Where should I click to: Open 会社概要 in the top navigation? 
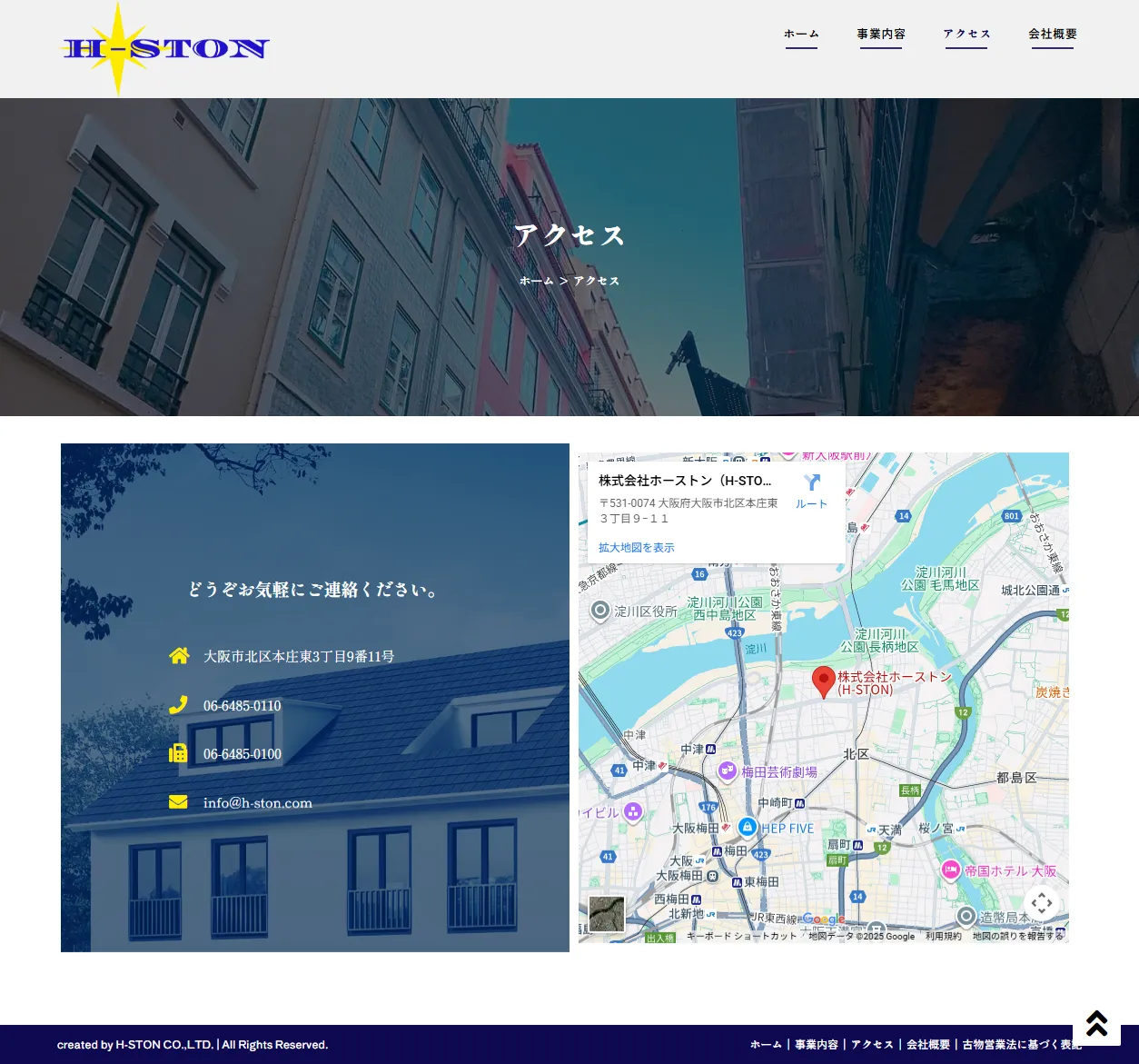coord(1052,35)
